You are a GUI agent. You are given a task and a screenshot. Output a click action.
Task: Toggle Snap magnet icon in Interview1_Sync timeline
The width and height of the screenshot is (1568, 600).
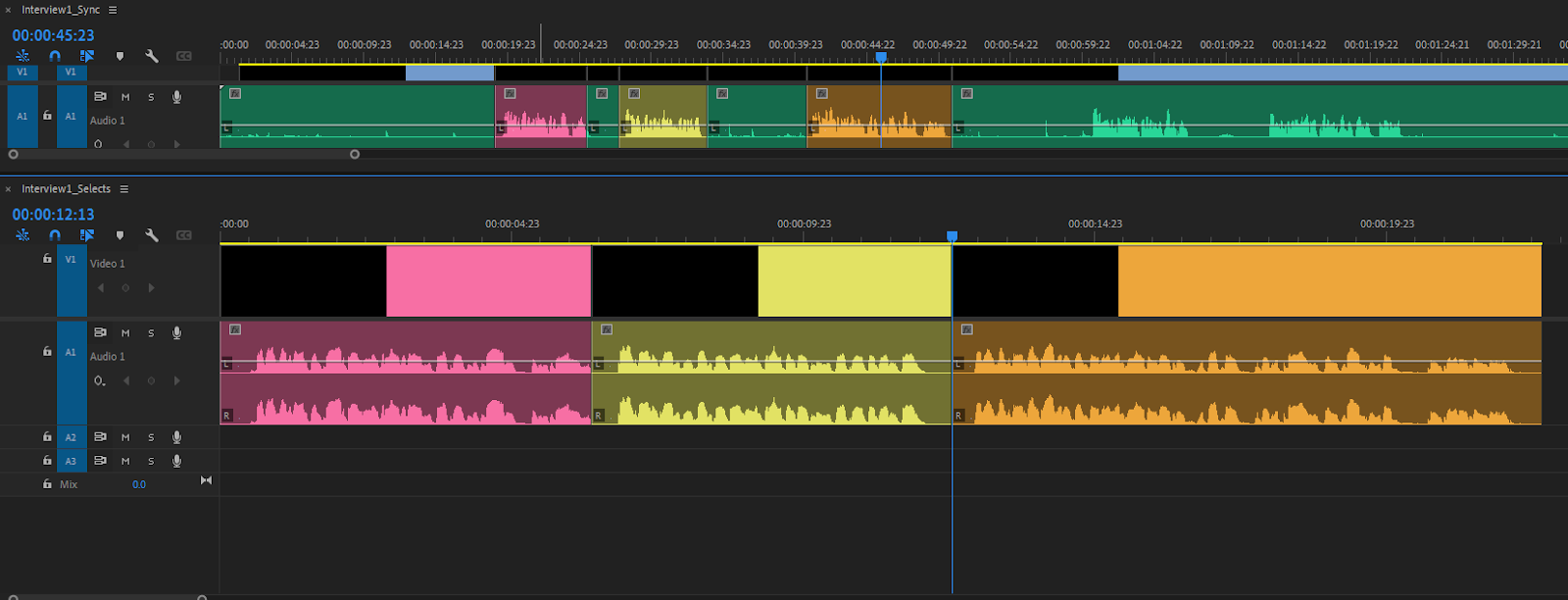[x=55, y=56]
